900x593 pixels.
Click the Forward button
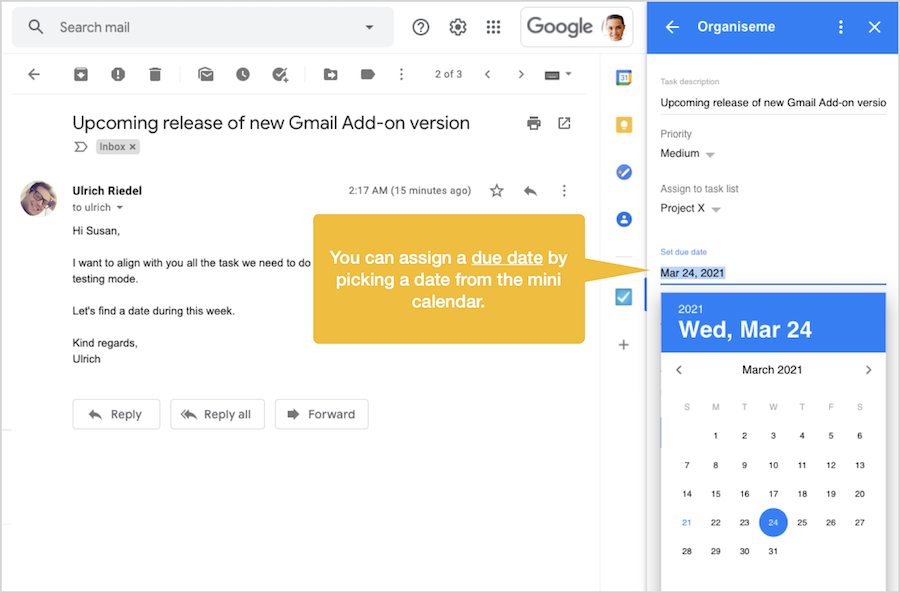coord(321,414)
